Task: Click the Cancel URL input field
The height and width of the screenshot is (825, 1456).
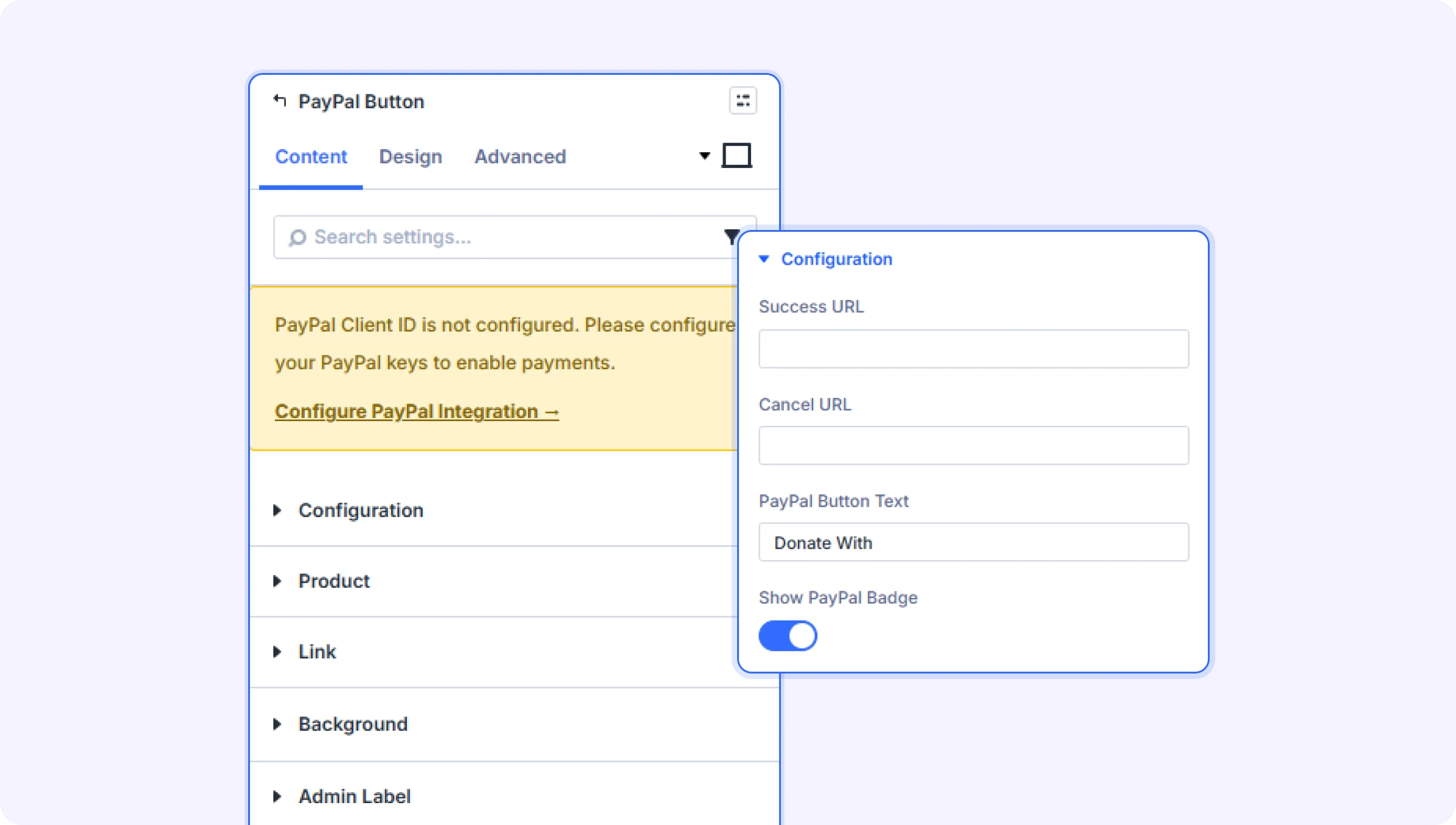Action: pyautogui.click(x=973, y=445)
